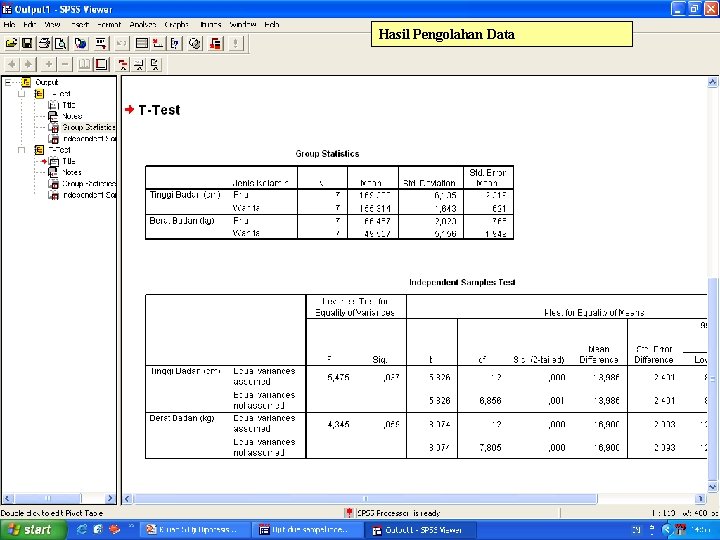Click the Insert Title toolbar icon
This screenshot has height=540, width=720.
click(139, 64)
